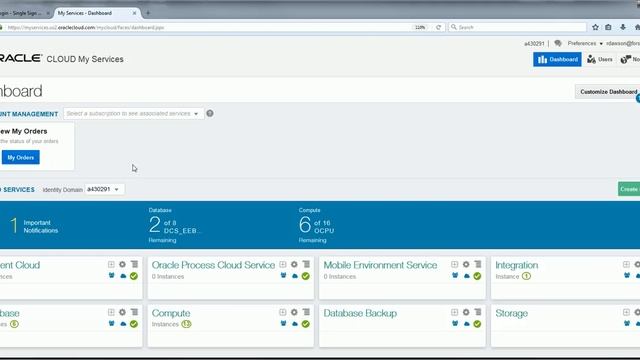Click the 110% zoom level indicator

420,27
